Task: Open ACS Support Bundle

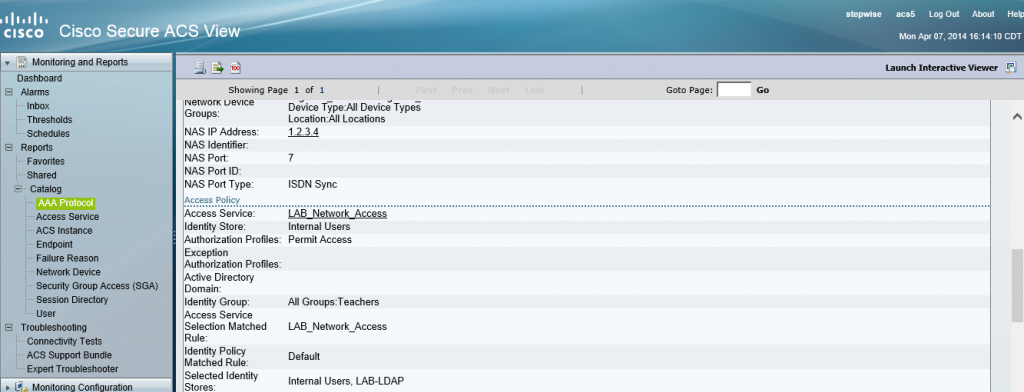Action: [x=69, y=355]
